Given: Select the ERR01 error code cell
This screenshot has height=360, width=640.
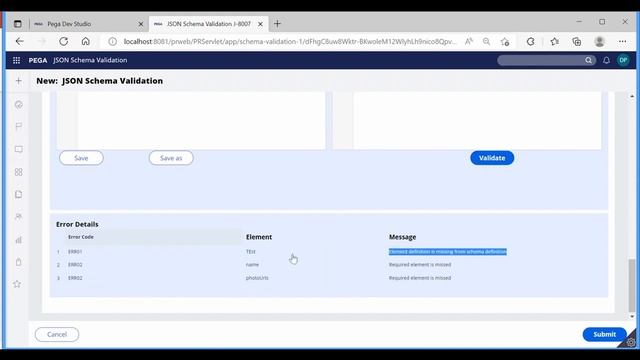Looking at the screenshot, I should click(75, 252).
